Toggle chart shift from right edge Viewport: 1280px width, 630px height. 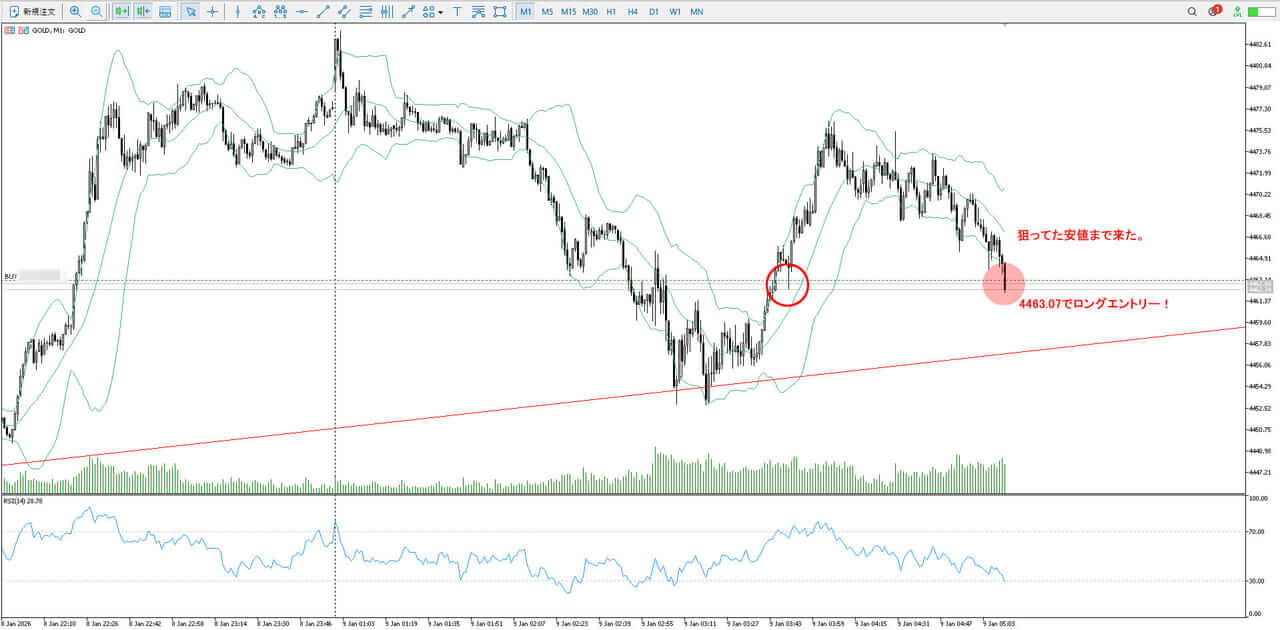click(x=142, y=12)
